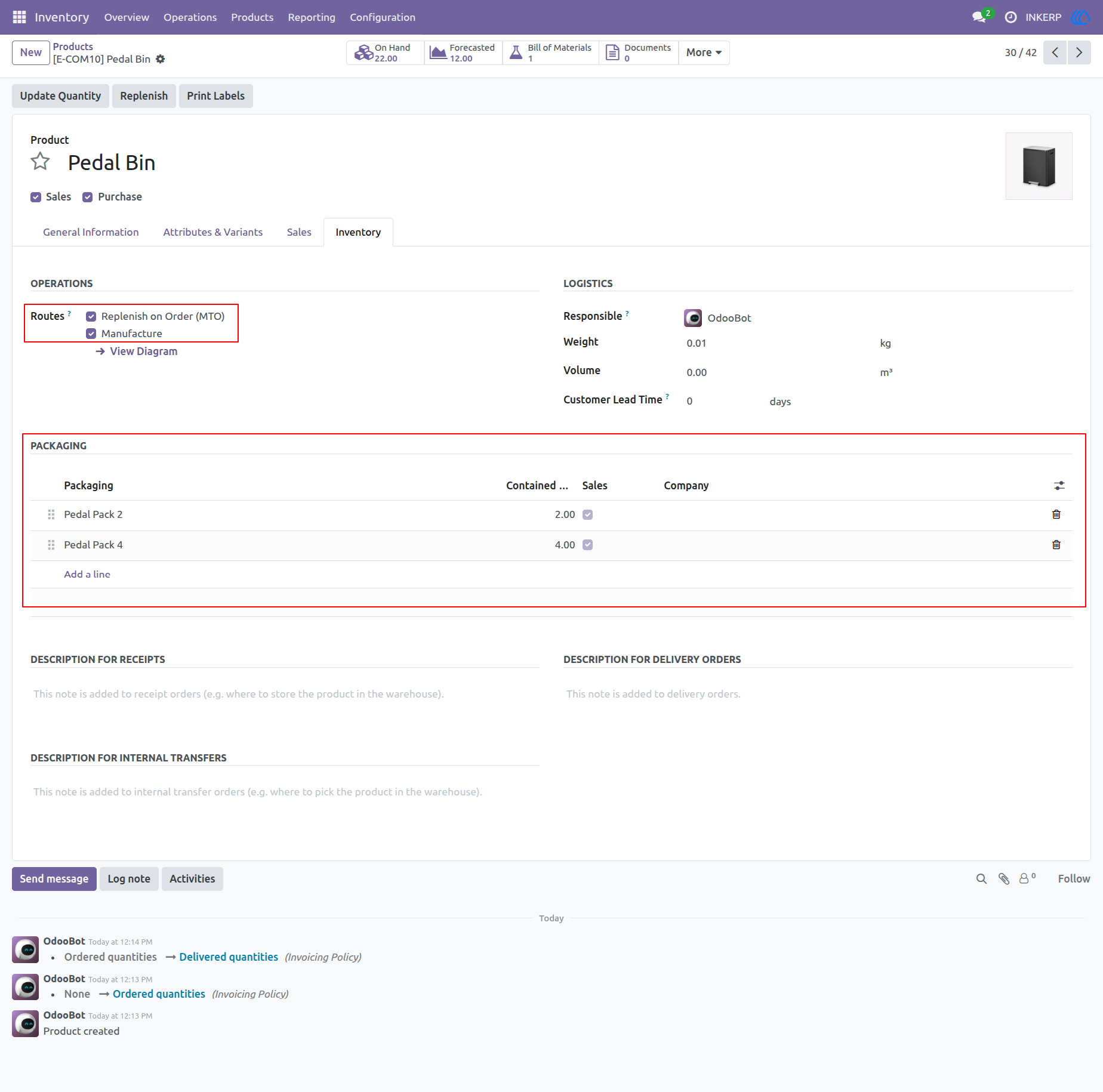Image resolution: width=1103 pixels, height=1092 pixels.
Task: Uncheck the Manufacture route
Action: 91,334
